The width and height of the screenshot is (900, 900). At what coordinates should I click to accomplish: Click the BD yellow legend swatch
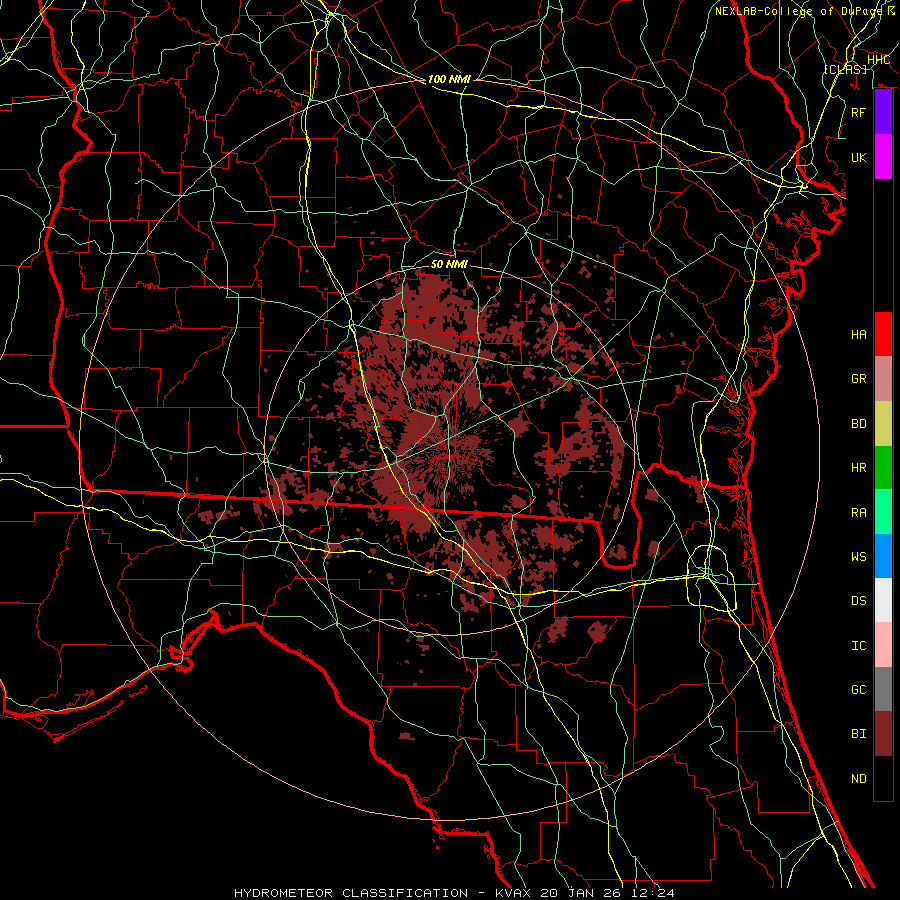883,423
